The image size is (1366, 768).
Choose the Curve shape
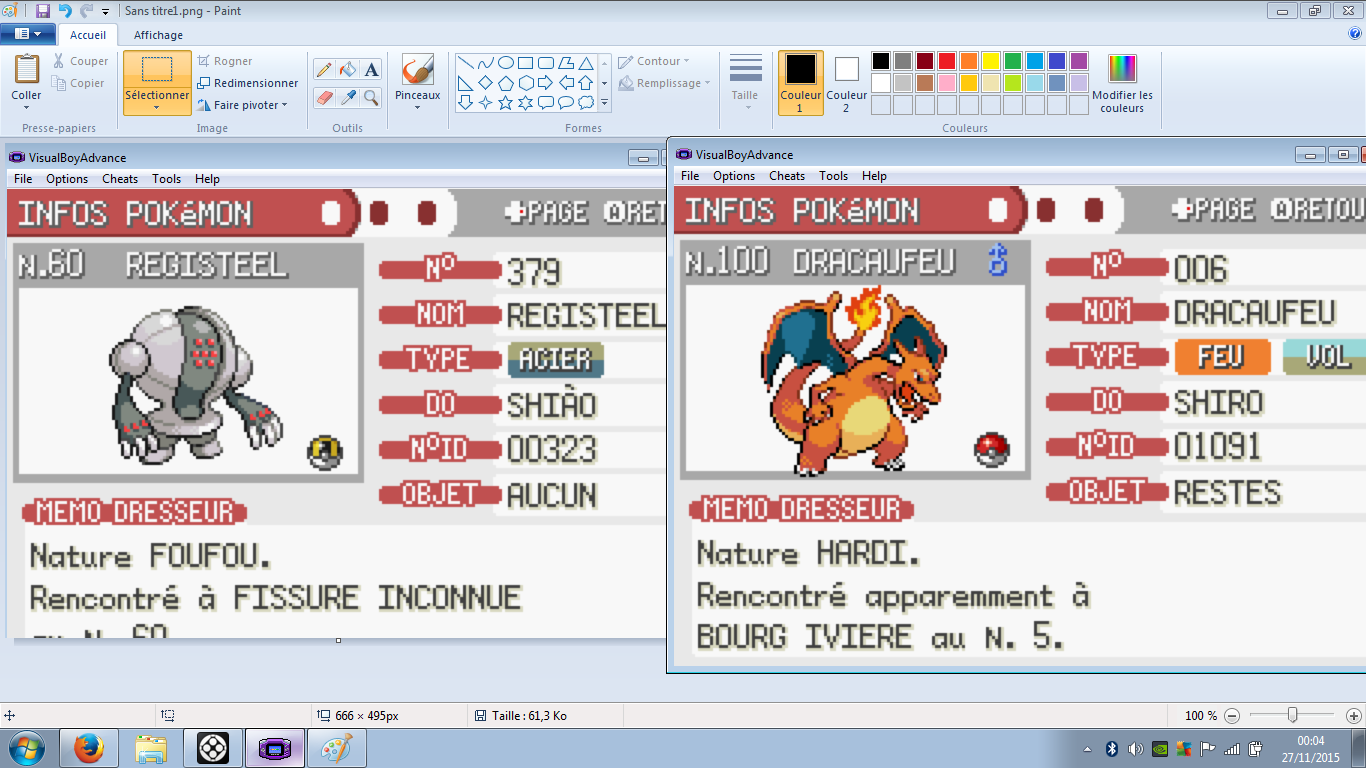pos(485,62)
